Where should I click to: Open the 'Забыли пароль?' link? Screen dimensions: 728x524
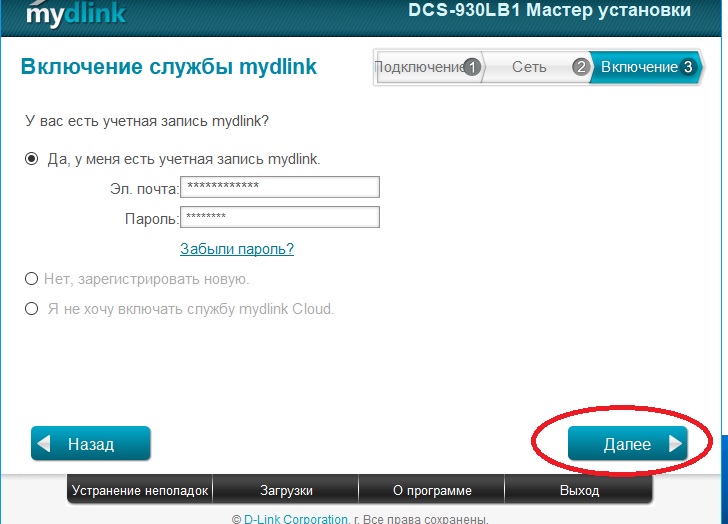tap(237, 249)
